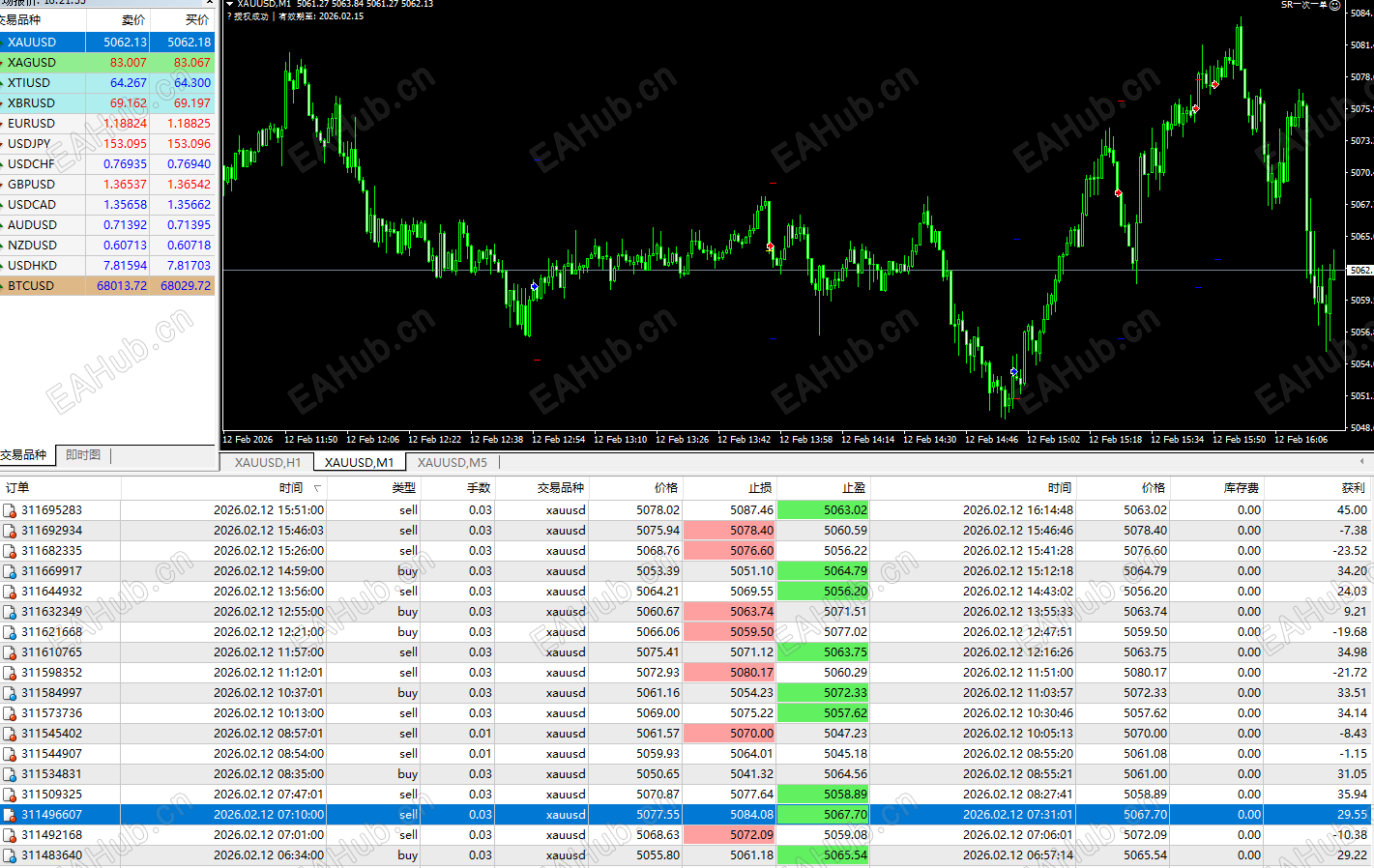This screenshot has height=868, width=1374.
Task: Close the Market Watch panel
Action: [209, 3]
